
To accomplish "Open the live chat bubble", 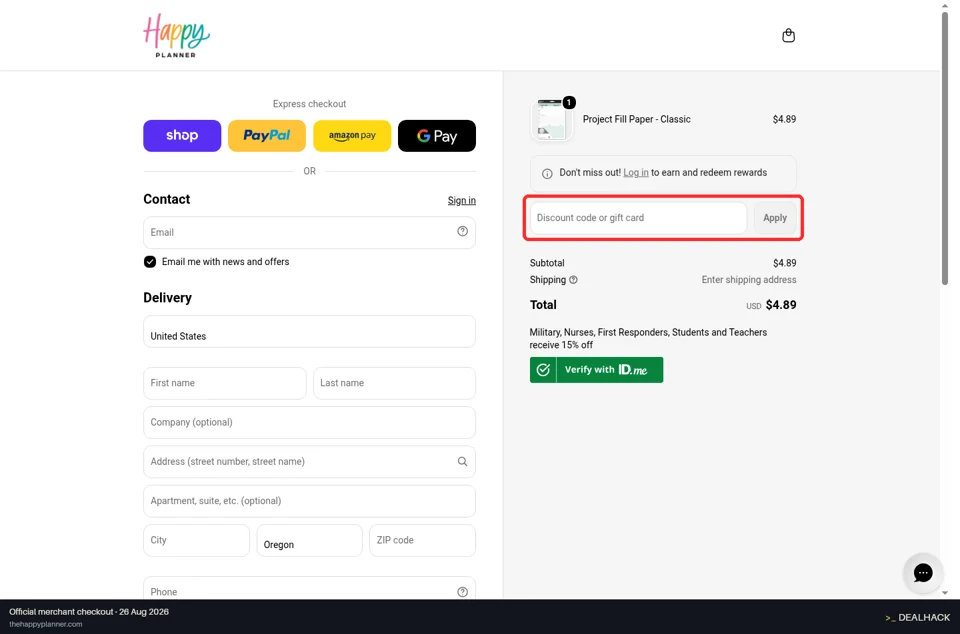I will 923,573.
